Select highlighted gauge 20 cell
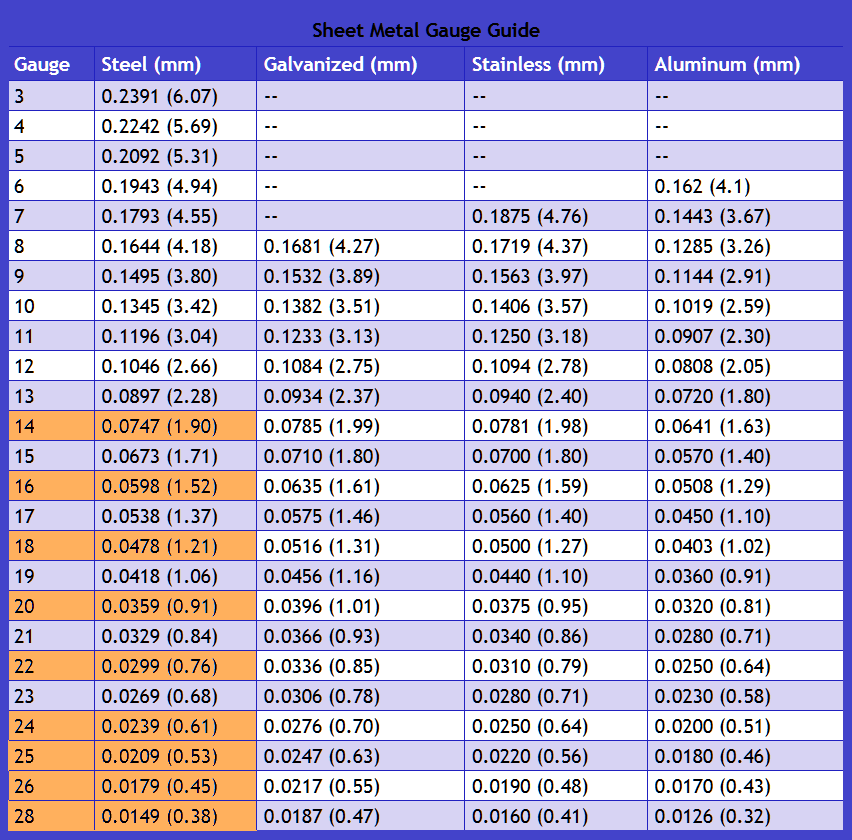 point(52,606)
